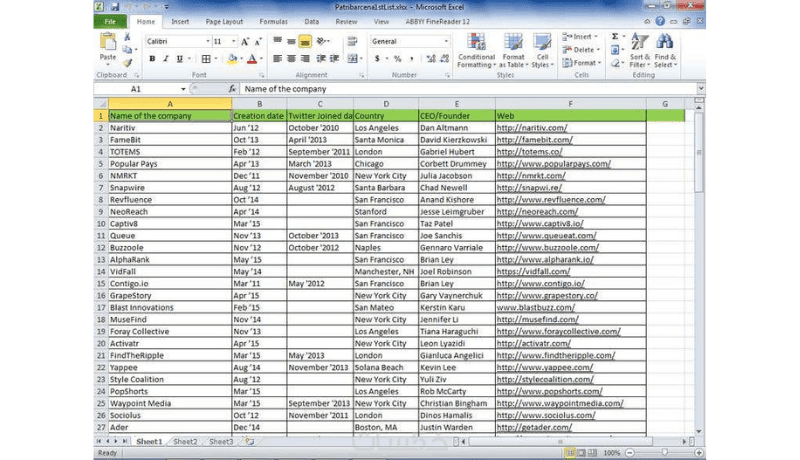Click the Decrease Font Size icon
This screenshot has width=800, height=460.
point(258,41)
